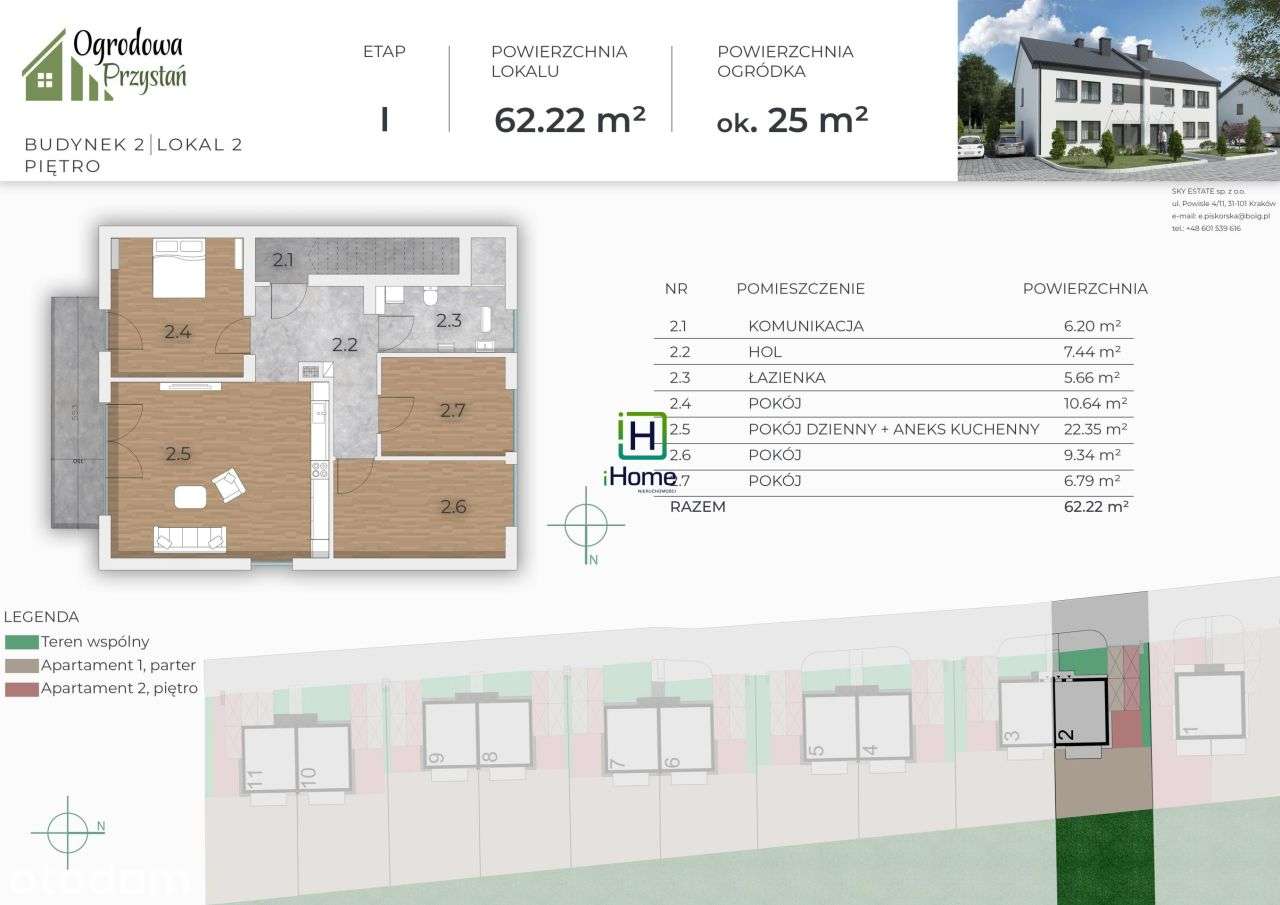Click the Ogrodowa Przystań house logo
This screenshot has width=1280, height=905.
click(105, 65)
